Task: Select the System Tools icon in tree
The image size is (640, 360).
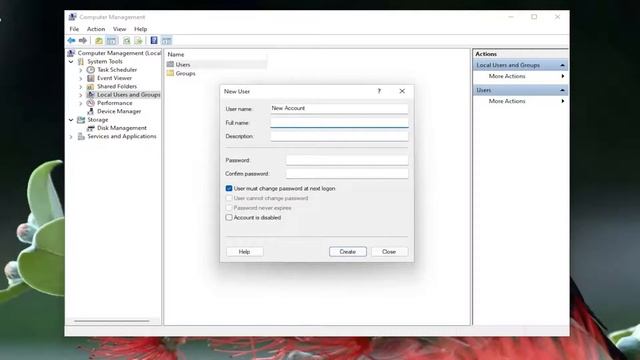Action: [81, 61]
